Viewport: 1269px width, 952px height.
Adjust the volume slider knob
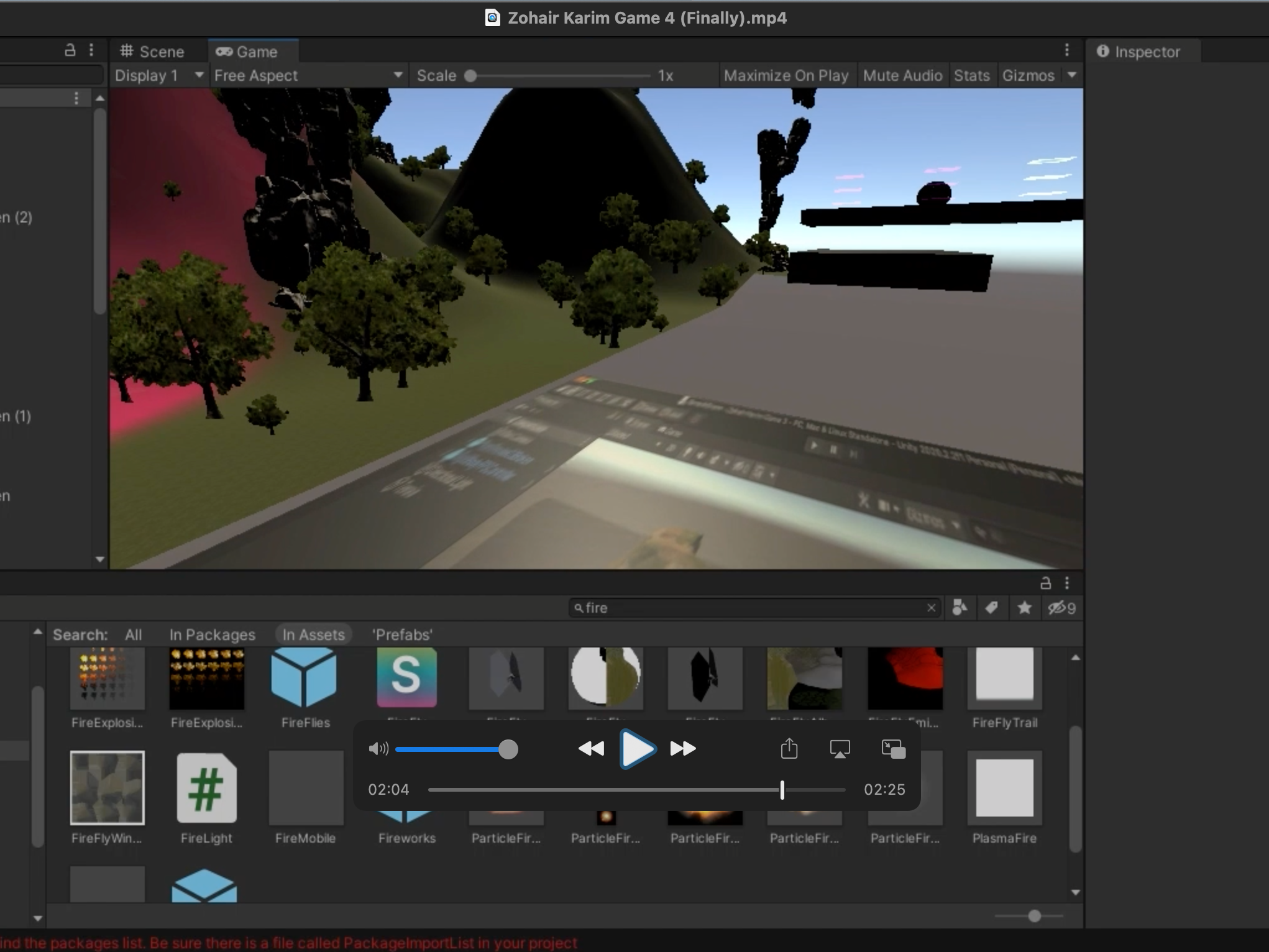pyautogui.click(x=508, y=749)
